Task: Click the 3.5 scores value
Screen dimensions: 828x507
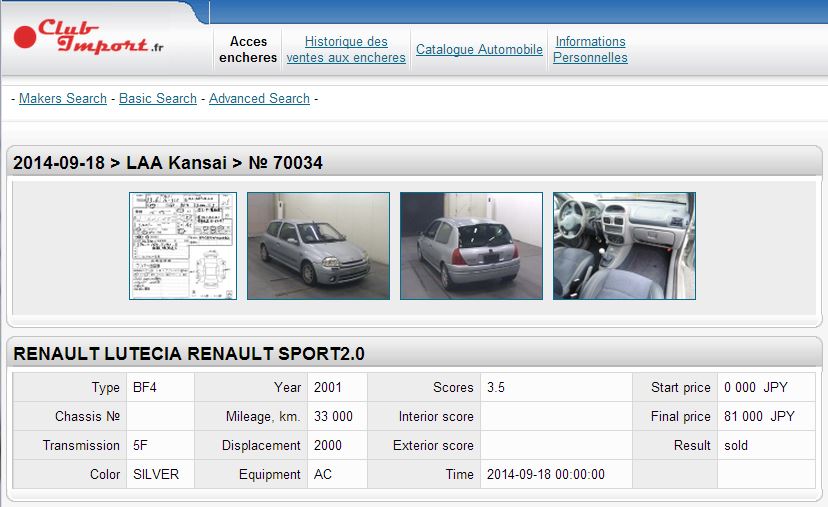Action: tap(496, 387)
